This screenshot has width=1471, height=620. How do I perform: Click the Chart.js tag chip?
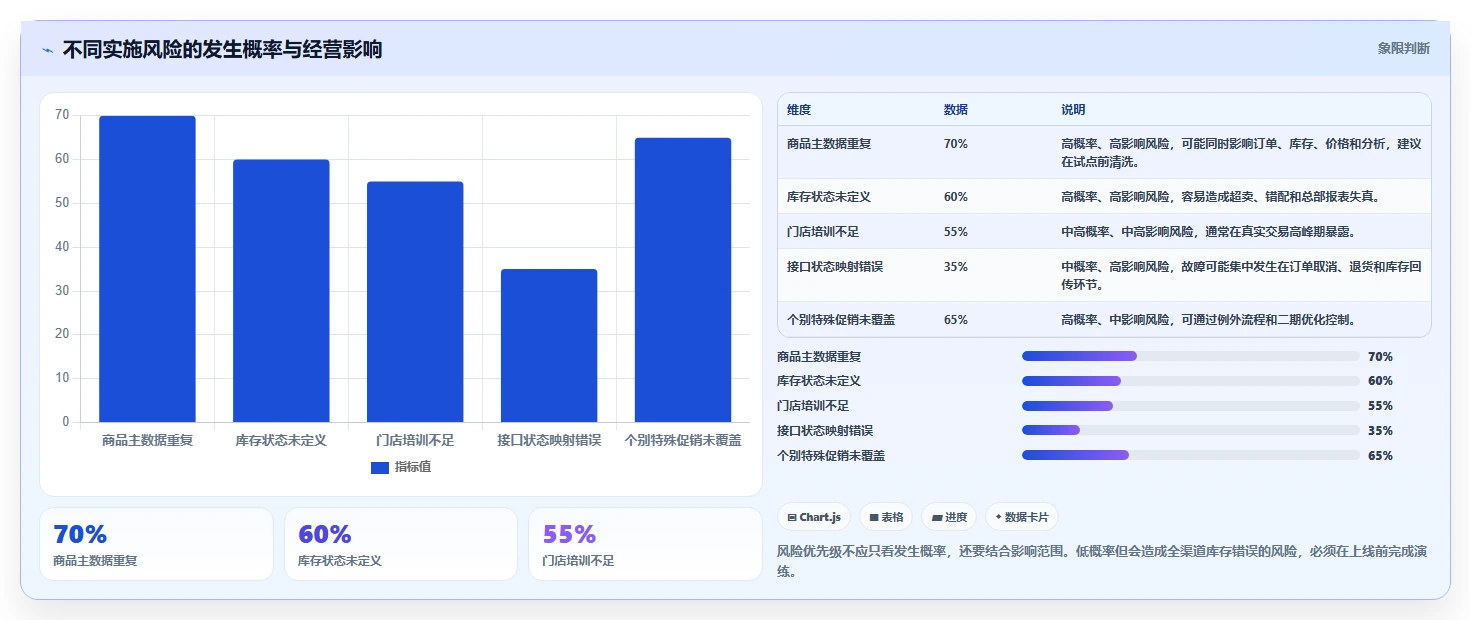(x=814, y=517)
